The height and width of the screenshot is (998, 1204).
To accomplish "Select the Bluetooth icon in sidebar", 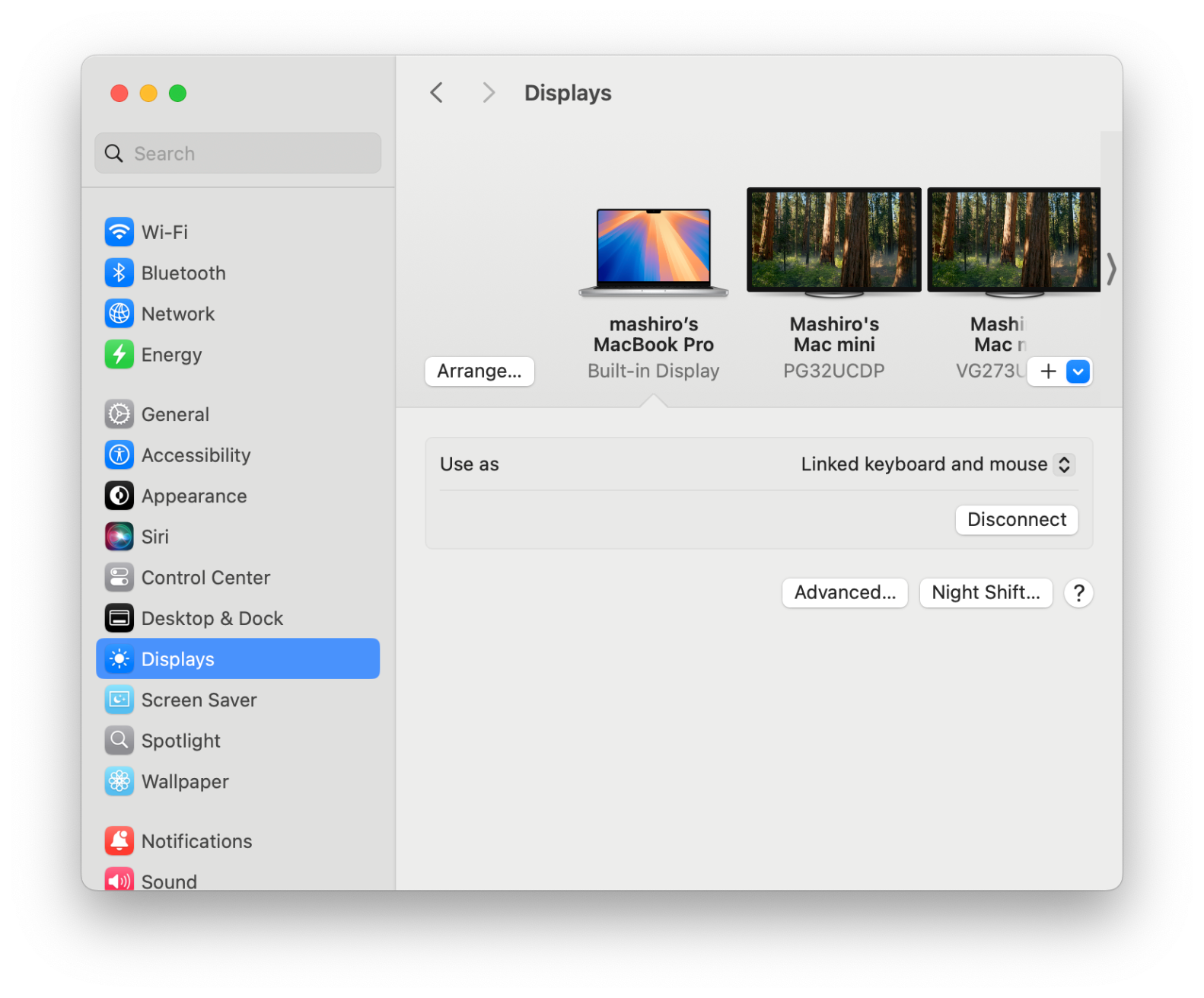I will click(119, 273).
